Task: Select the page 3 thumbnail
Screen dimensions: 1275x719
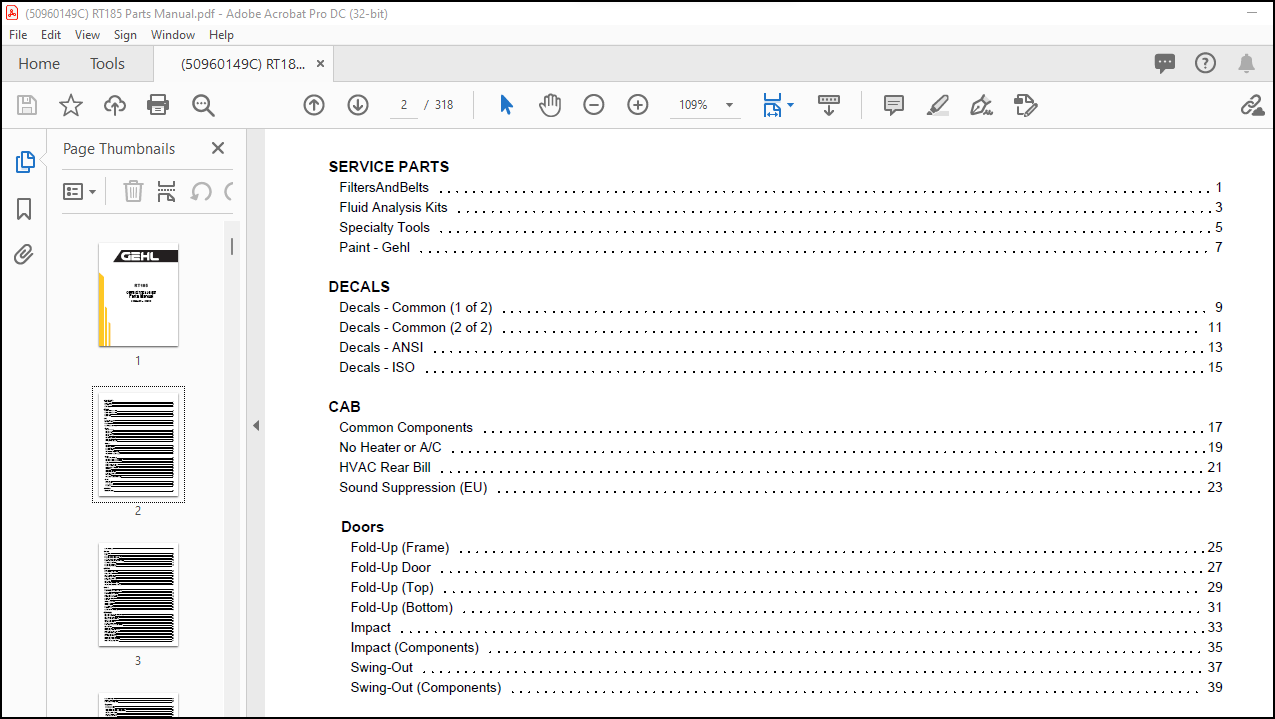Action: coord(138,594)
